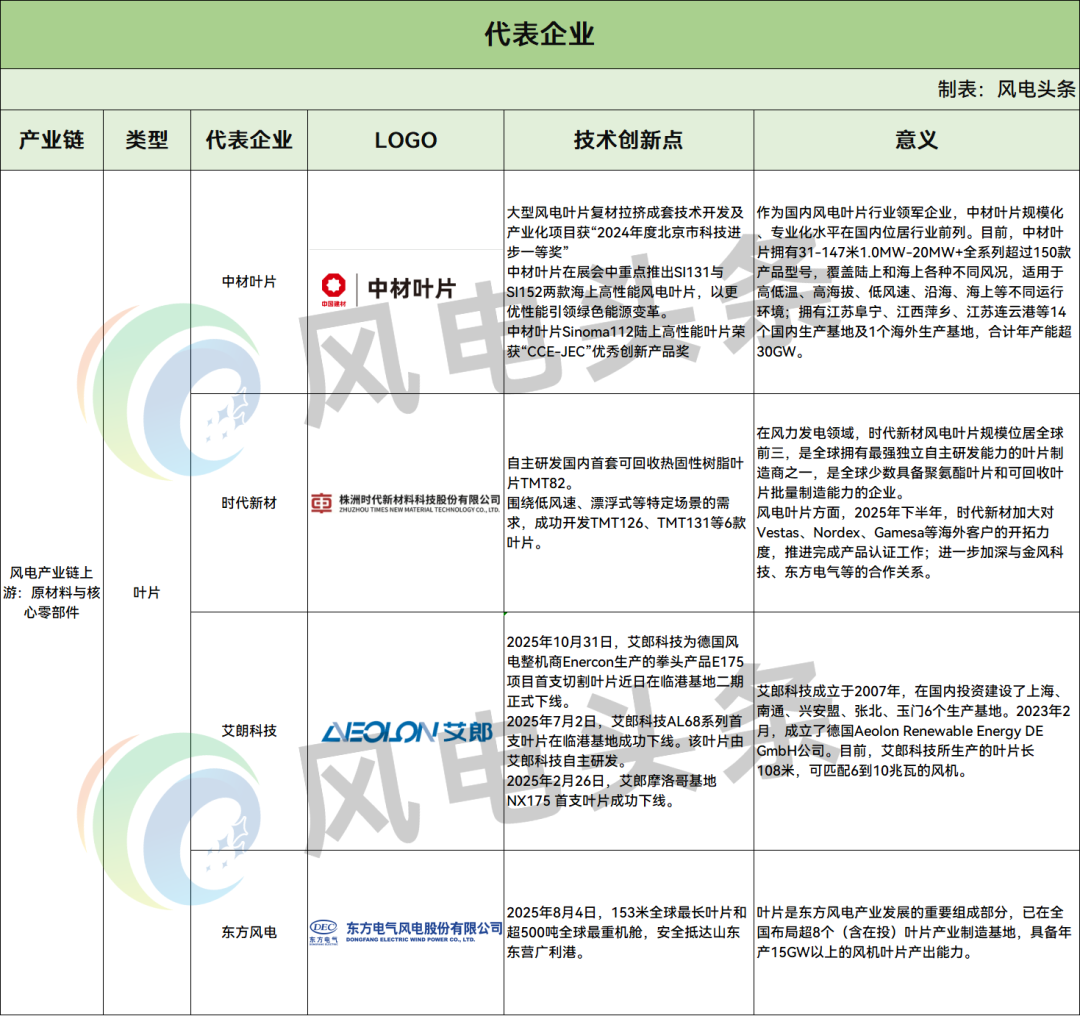The width and height of the screenshot is (1080, 1016).
Task: Select the 技术创新点 column header
Action: tap(628, 140)
